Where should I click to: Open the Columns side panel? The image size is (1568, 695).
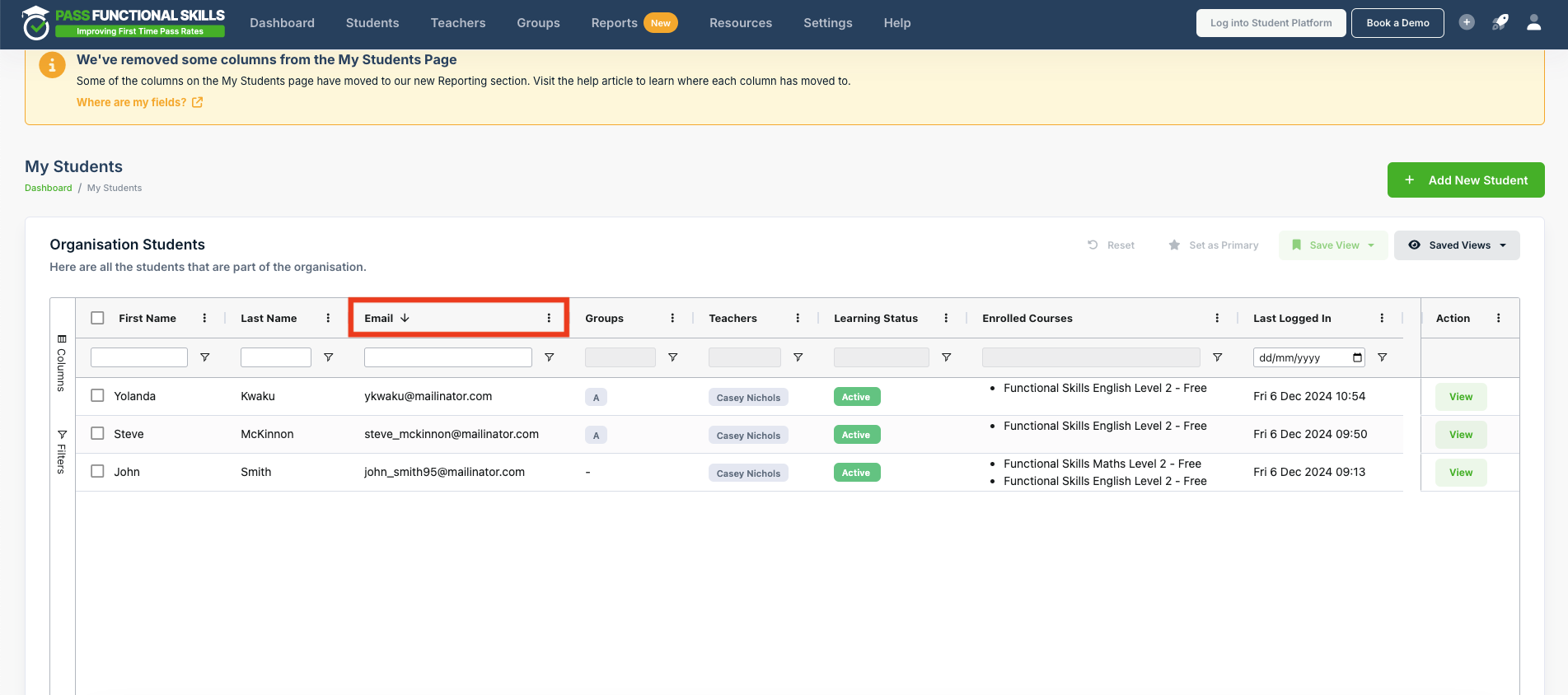[x=62, y=362]
